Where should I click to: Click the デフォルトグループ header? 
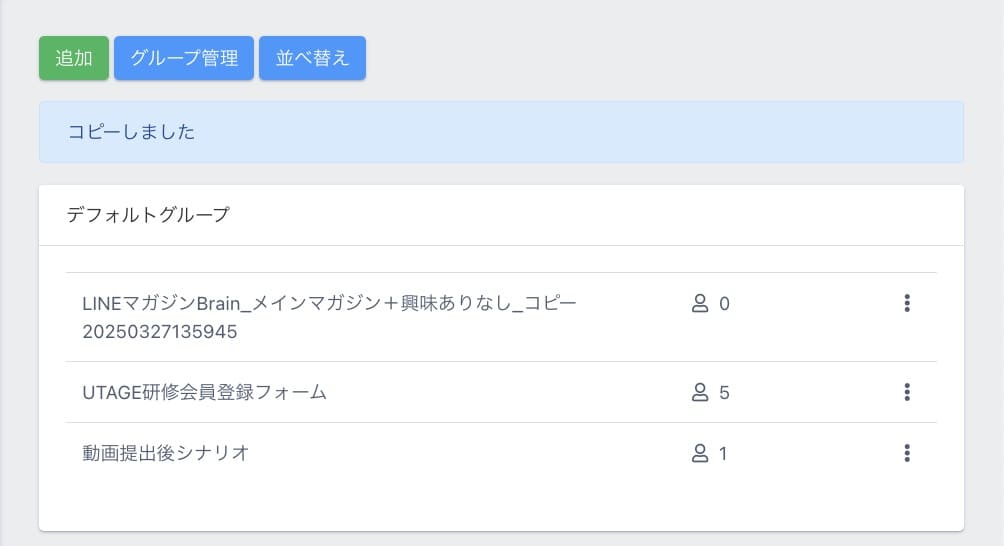[x=148, y=215]
